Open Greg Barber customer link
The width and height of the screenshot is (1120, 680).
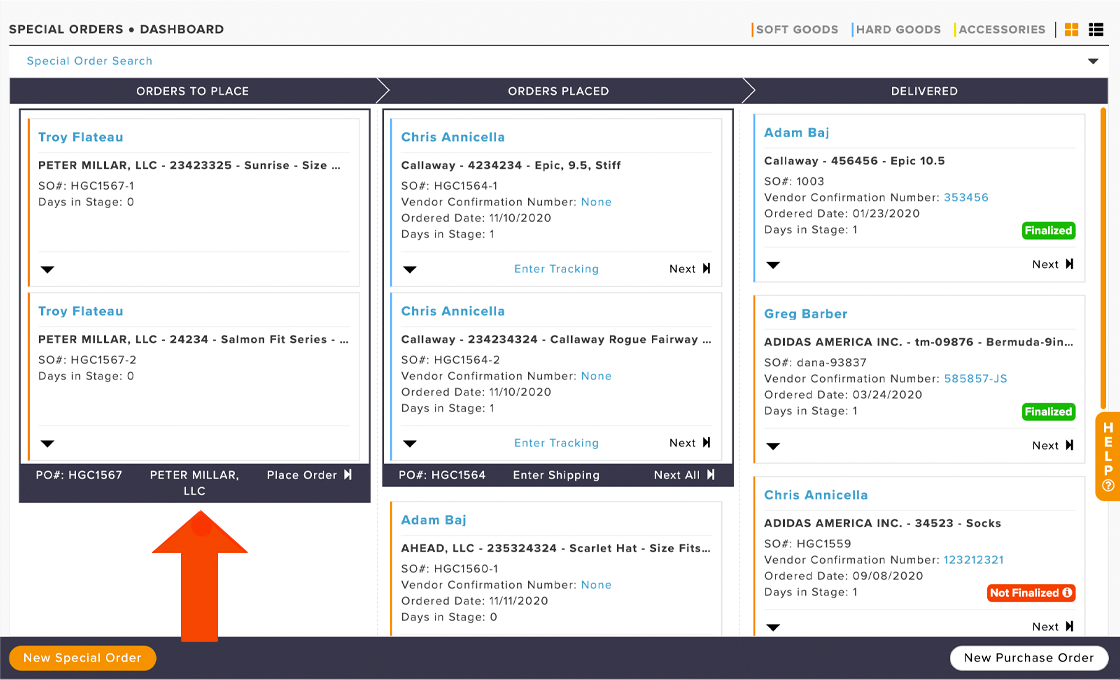806,314
